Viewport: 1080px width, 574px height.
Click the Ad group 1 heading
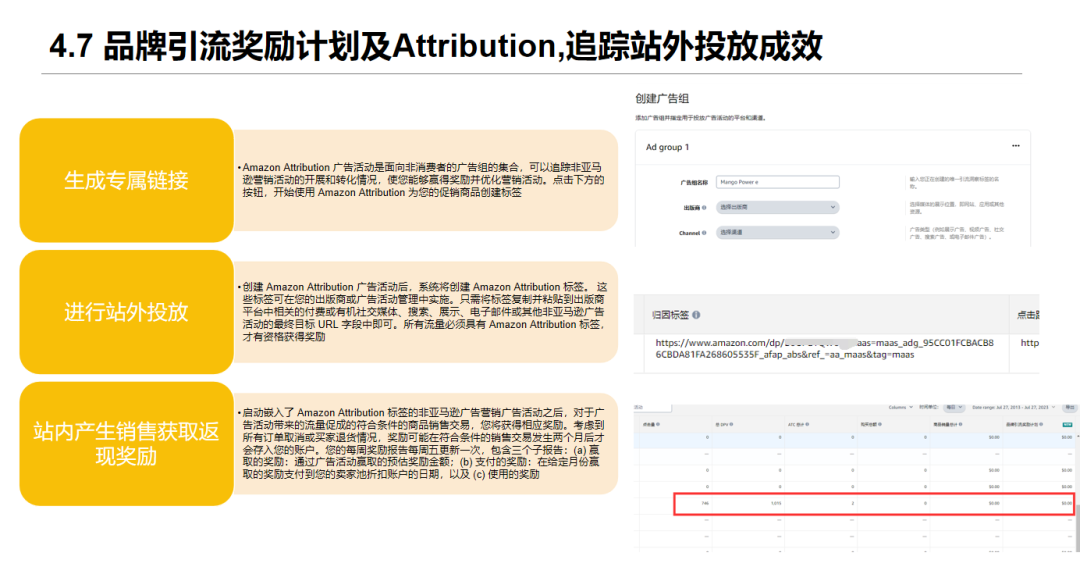(667, 147)
